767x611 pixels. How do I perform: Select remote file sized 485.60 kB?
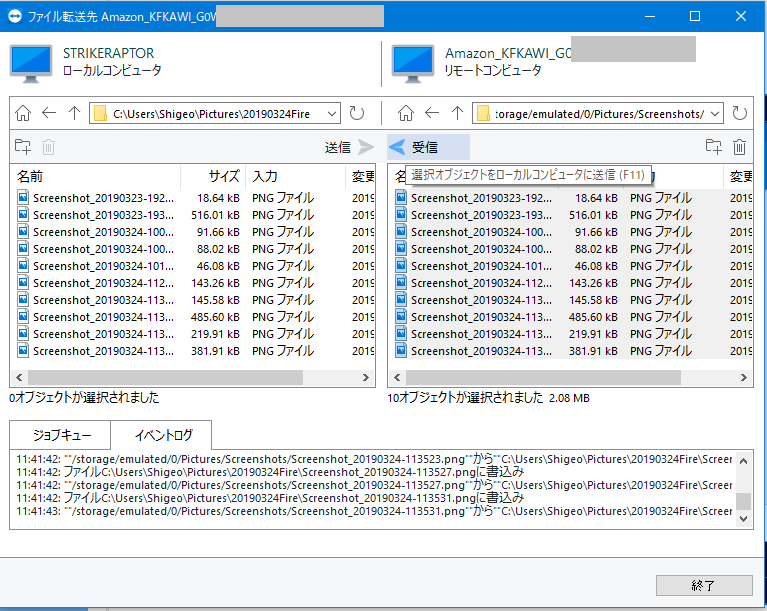pyautogui.click(x=570, y=317)
